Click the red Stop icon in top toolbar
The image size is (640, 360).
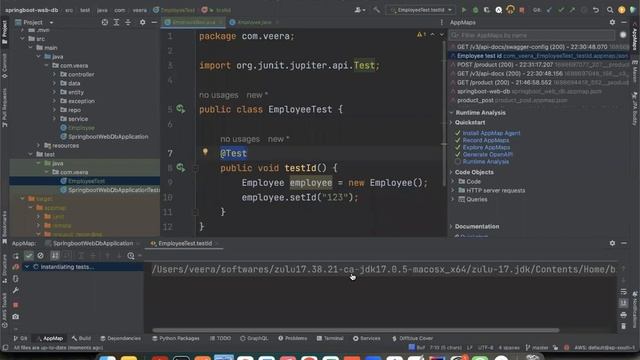click(x=522, y=10)
